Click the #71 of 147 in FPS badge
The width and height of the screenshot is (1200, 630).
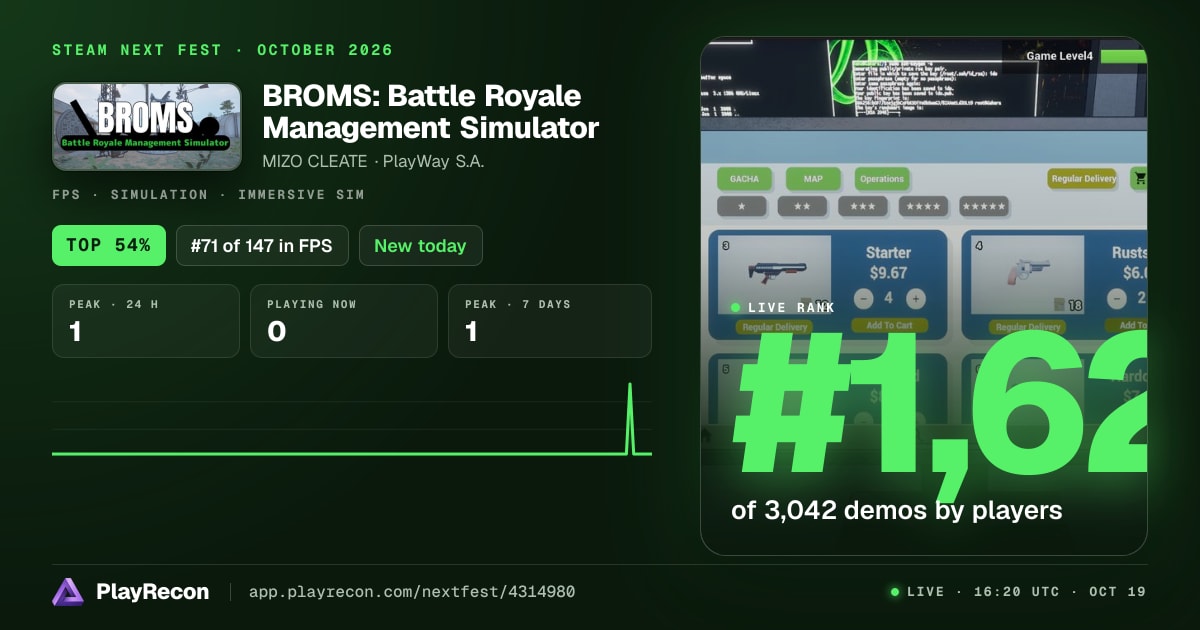[x=262, y=245]
